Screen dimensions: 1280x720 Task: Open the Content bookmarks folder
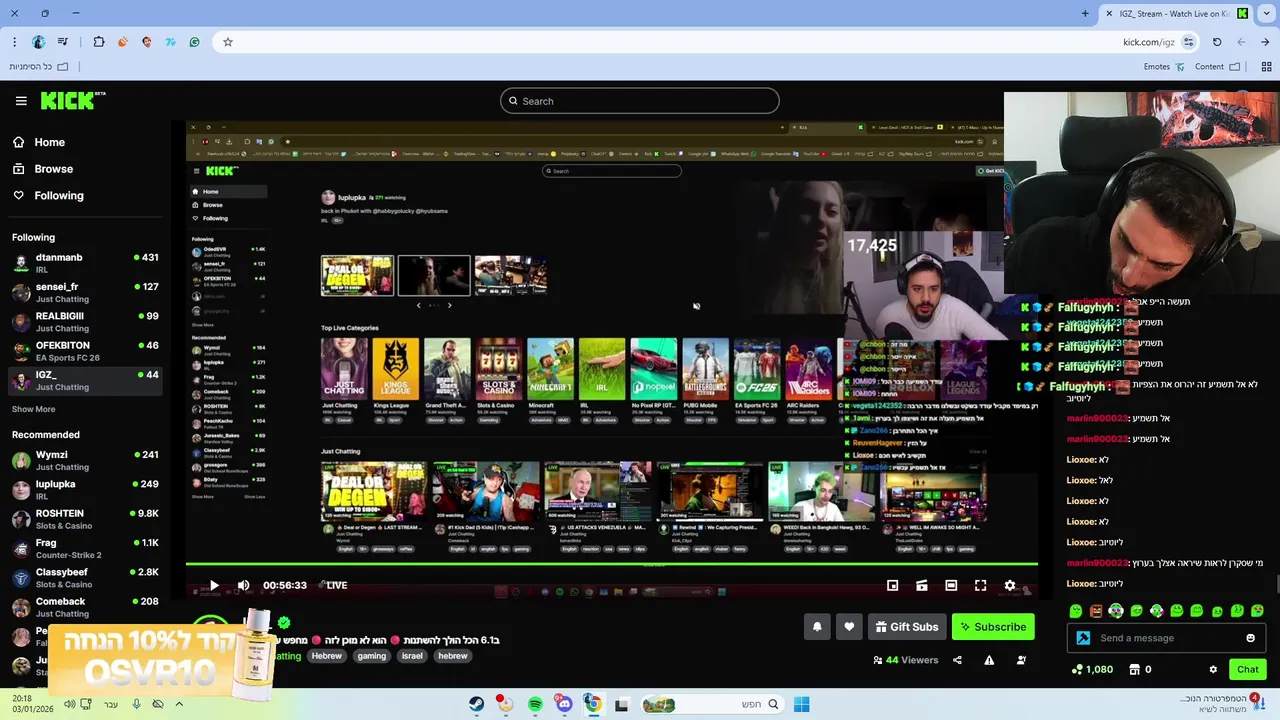tap(1217, 67)
